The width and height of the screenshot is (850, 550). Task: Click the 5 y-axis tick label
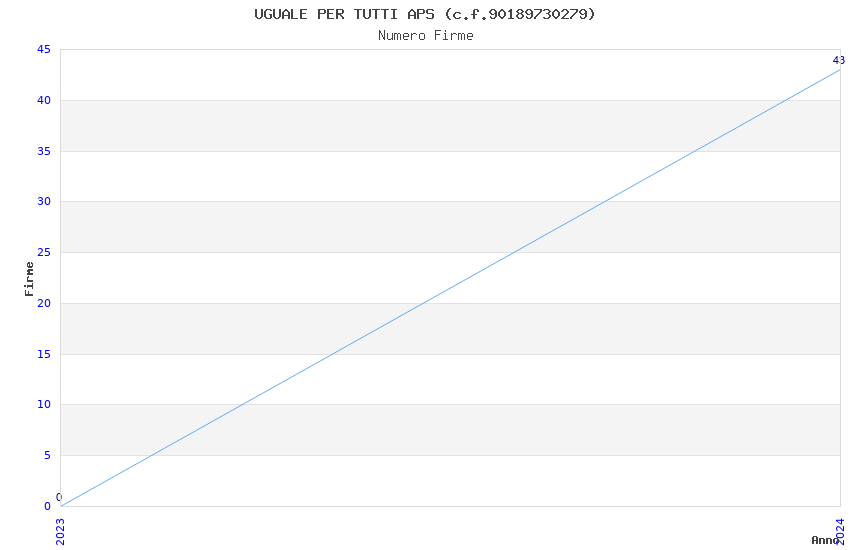pos(47,456)
